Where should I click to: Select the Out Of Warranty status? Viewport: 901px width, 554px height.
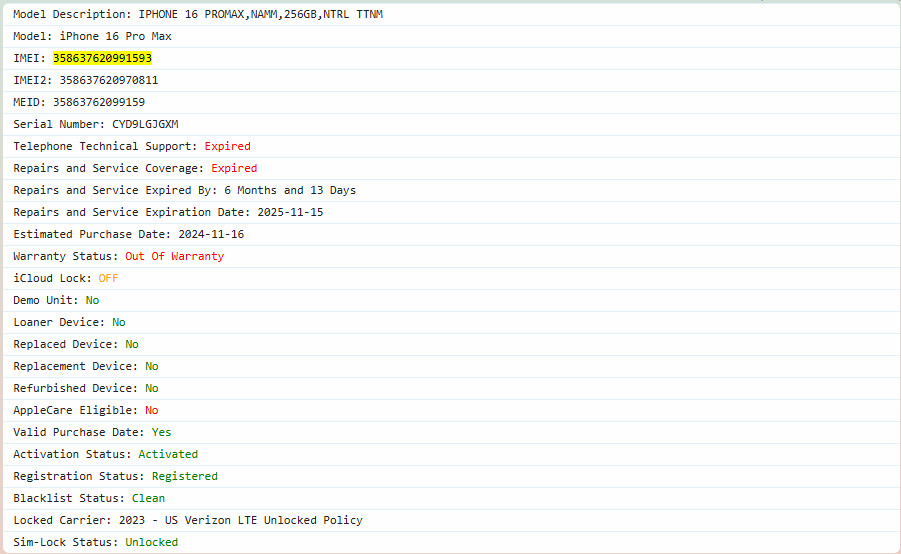coord(175,256)
